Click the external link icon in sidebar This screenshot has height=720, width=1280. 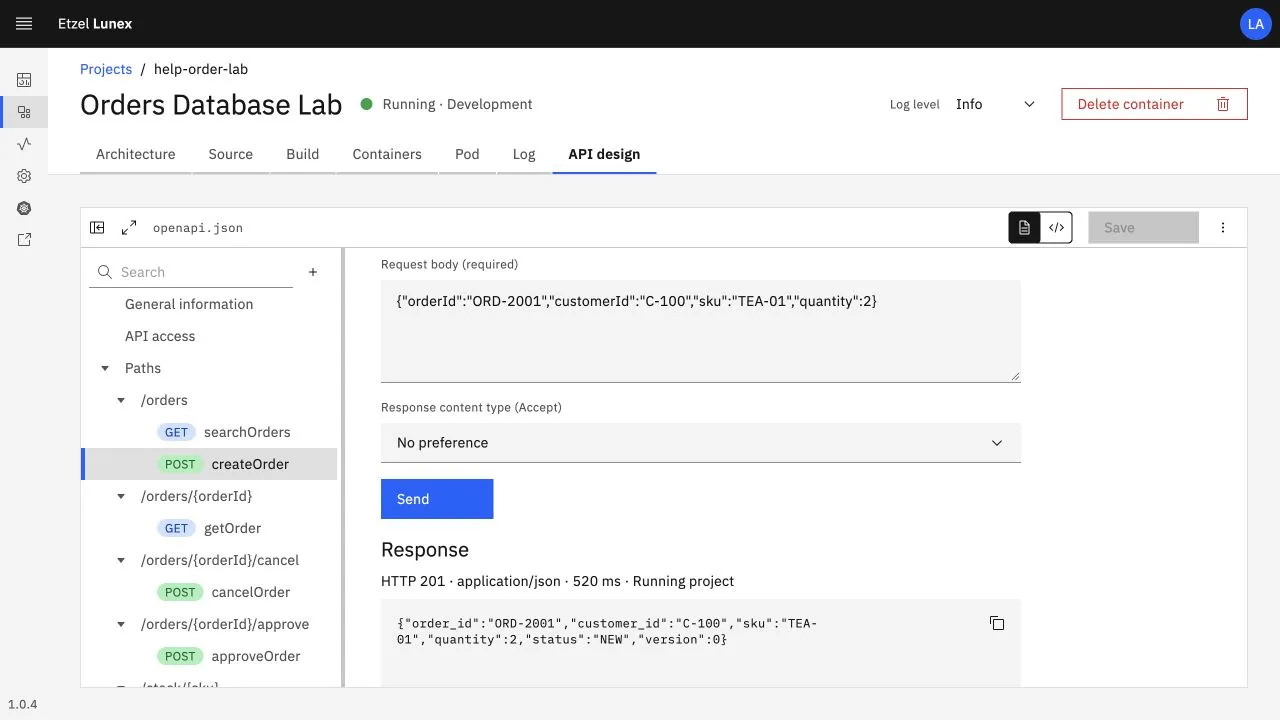(x=24, y=240)
